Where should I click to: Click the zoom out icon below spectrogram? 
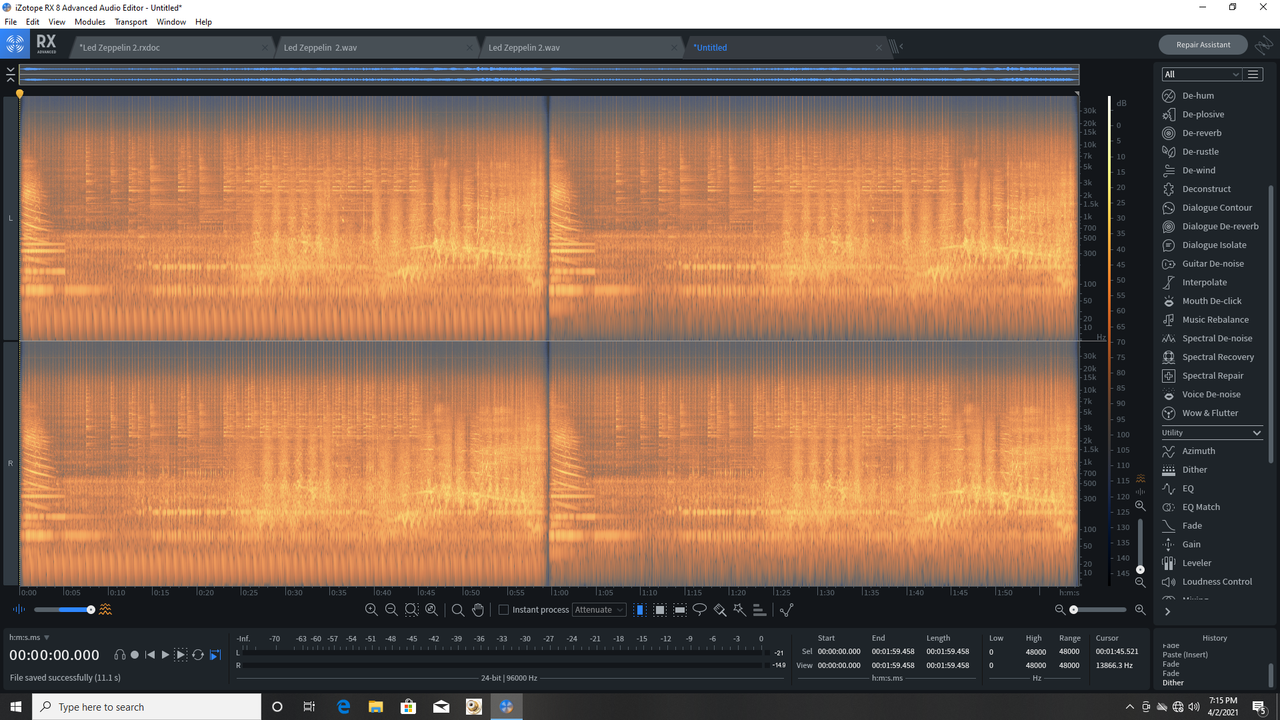coord(391,610)
